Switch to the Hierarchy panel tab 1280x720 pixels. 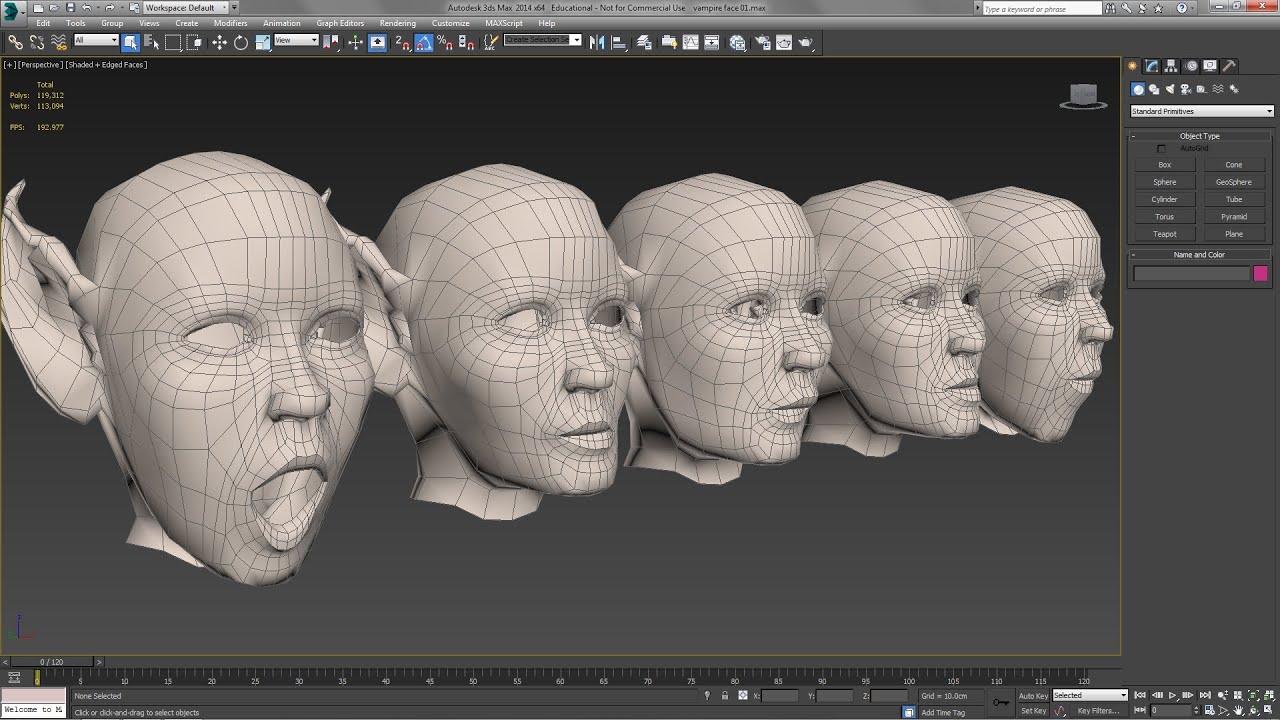pos(1171,66)
